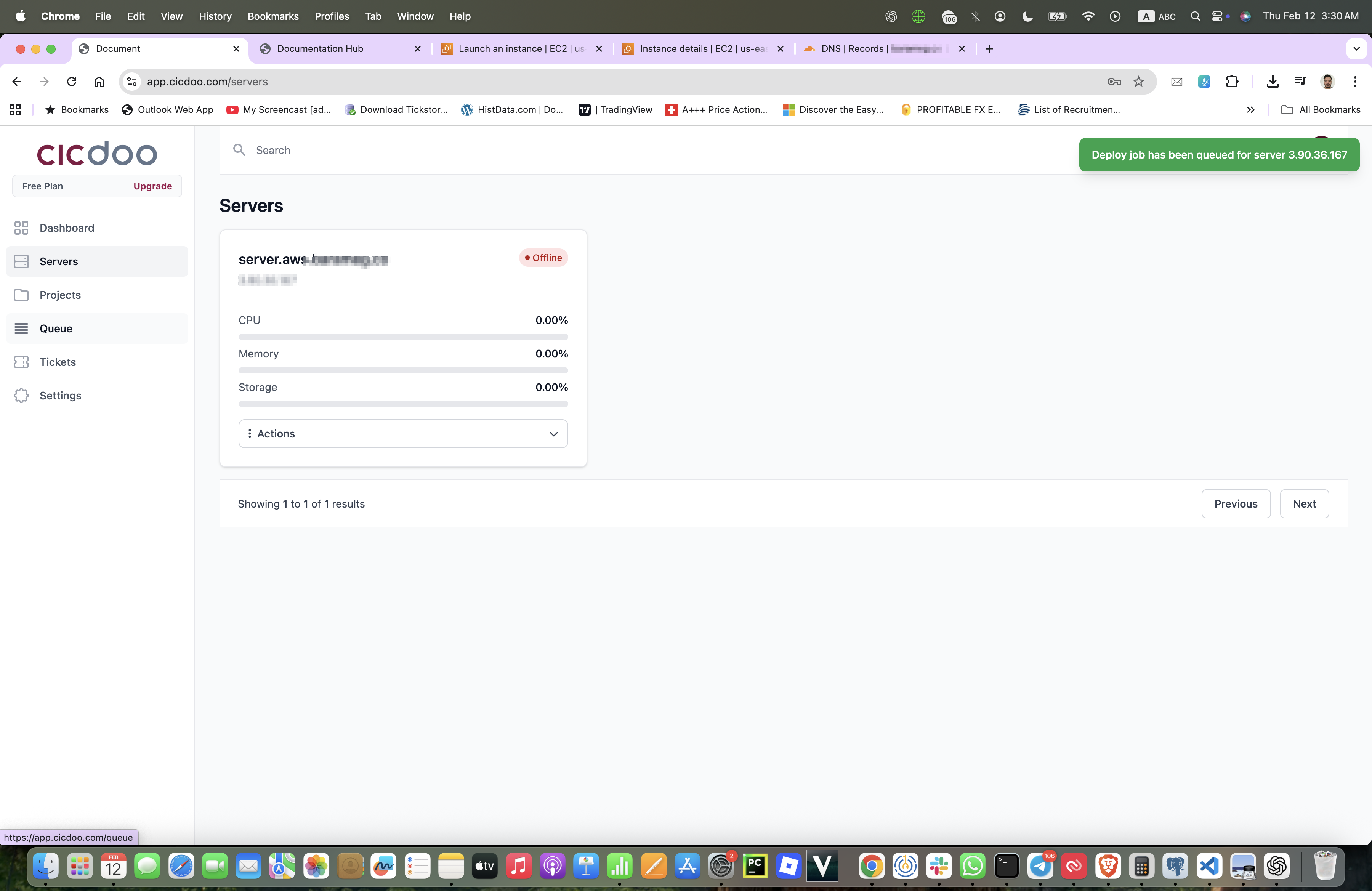This screenshot has width=1372, height=891.
Task: Click the Tickets icon in sidebar
Action: pos(21,362)
